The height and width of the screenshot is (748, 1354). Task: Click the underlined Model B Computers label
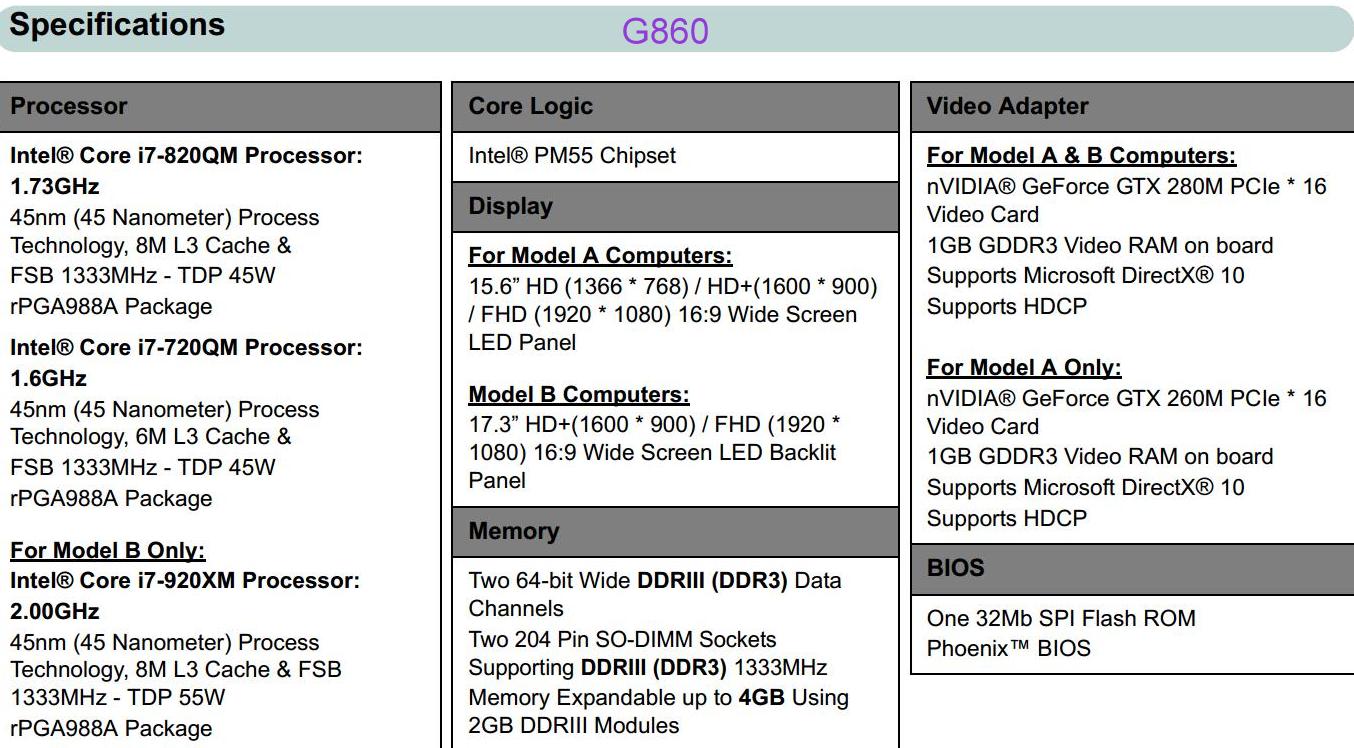[x=579, y=395]
